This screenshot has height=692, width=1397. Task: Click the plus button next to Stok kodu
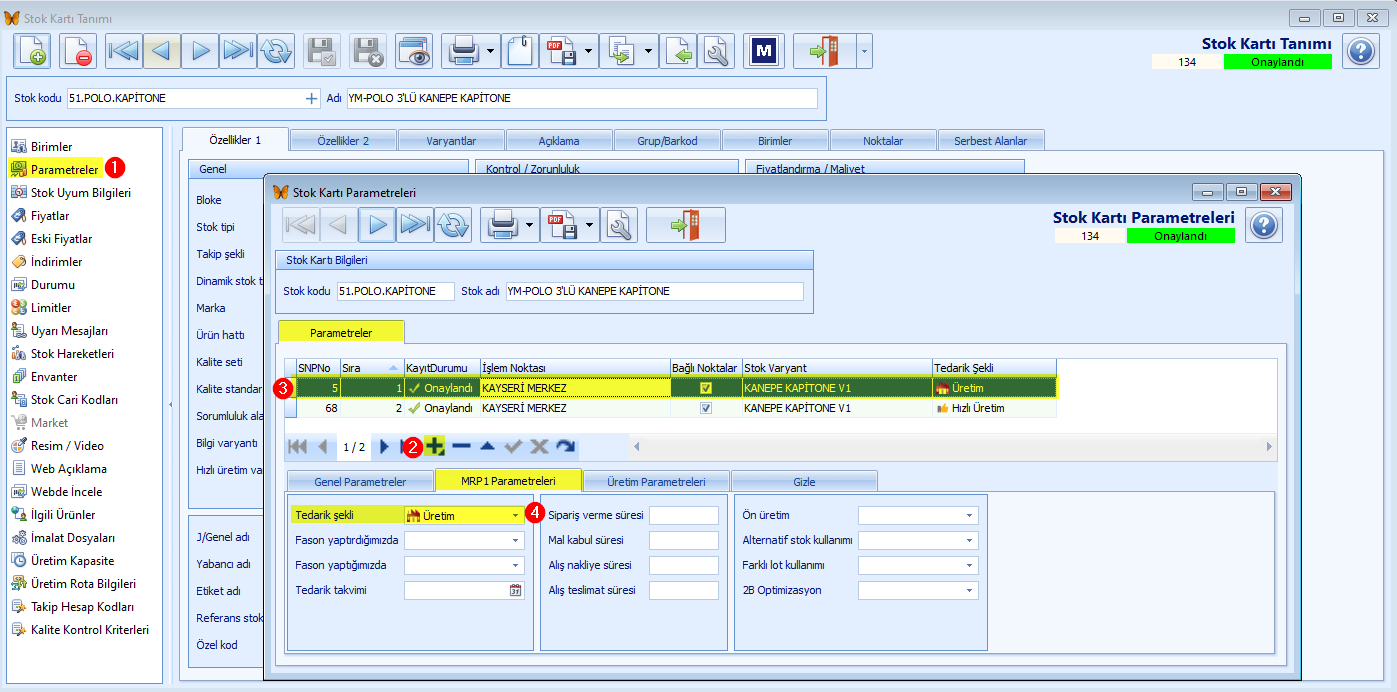pyautogui.click(x=311, y=98)
